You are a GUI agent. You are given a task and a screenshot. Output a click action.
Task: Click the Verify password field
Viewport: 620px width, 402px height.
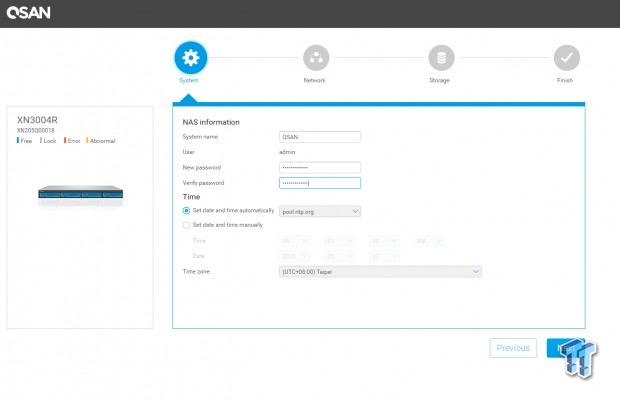point(320,183)
